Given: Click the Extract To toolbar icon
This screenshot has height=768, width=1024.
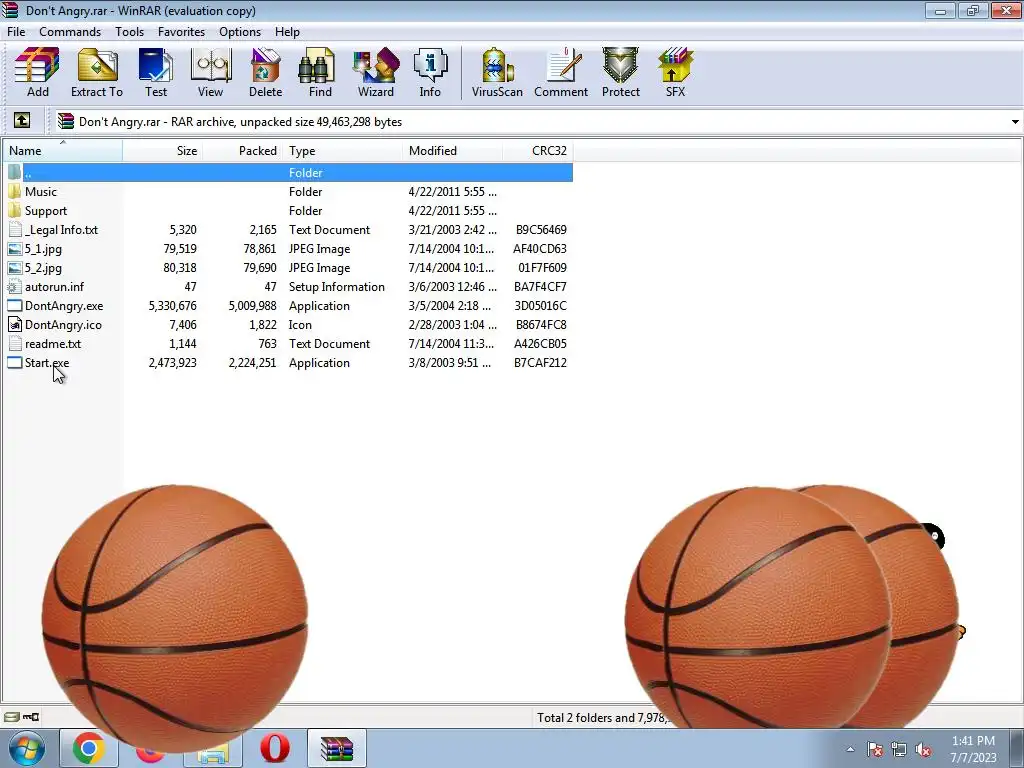Looking at the screenshot, I should (x=97, y=72).
